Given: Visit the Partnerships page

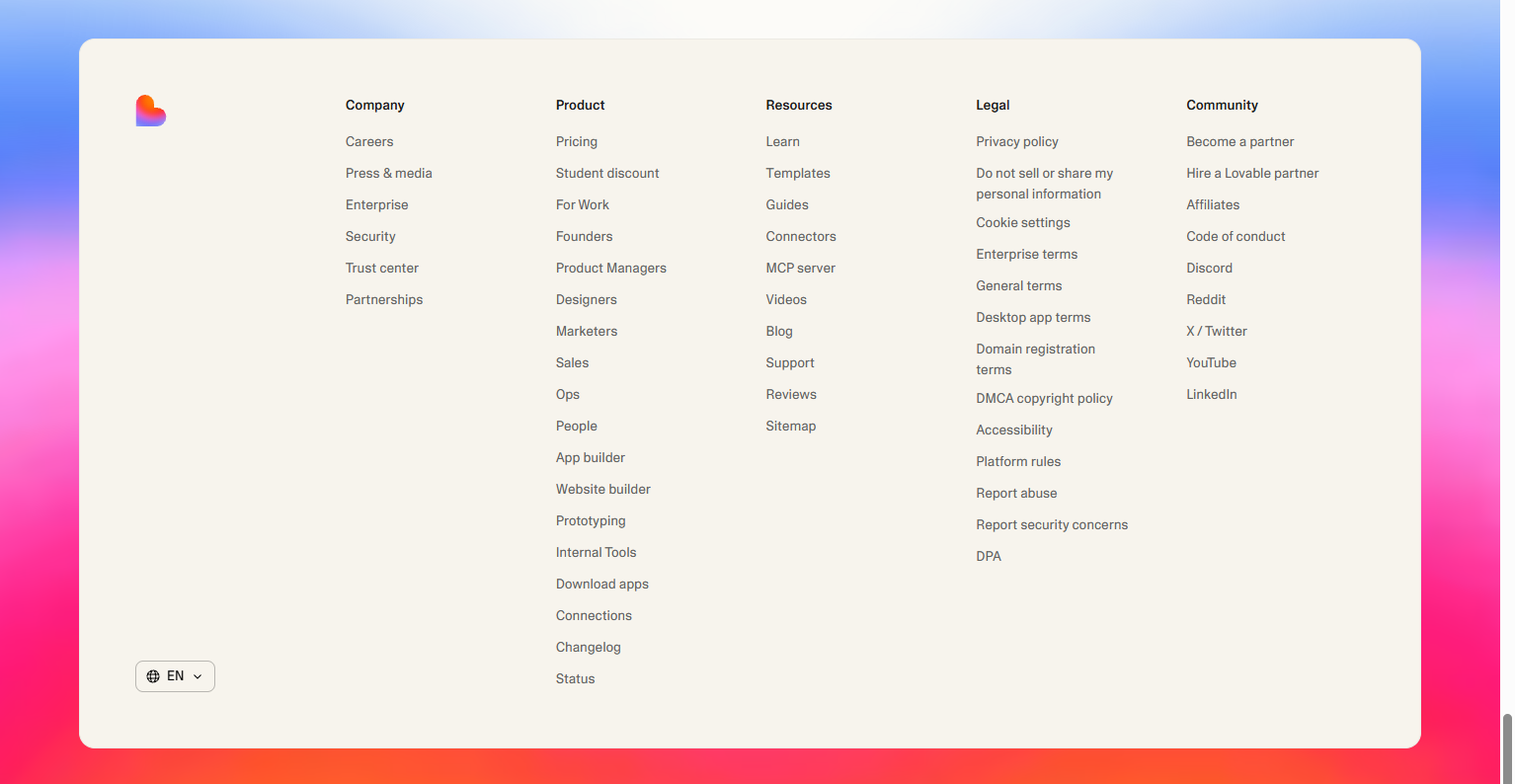Looking at the screenshot, I should coord(384,300).
